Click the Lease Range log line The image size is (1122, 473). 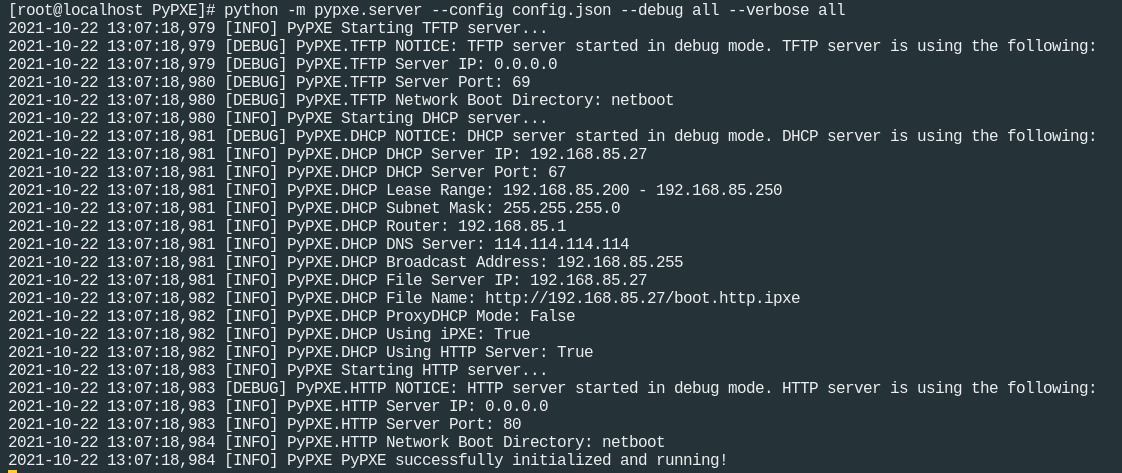click(395, 190)
